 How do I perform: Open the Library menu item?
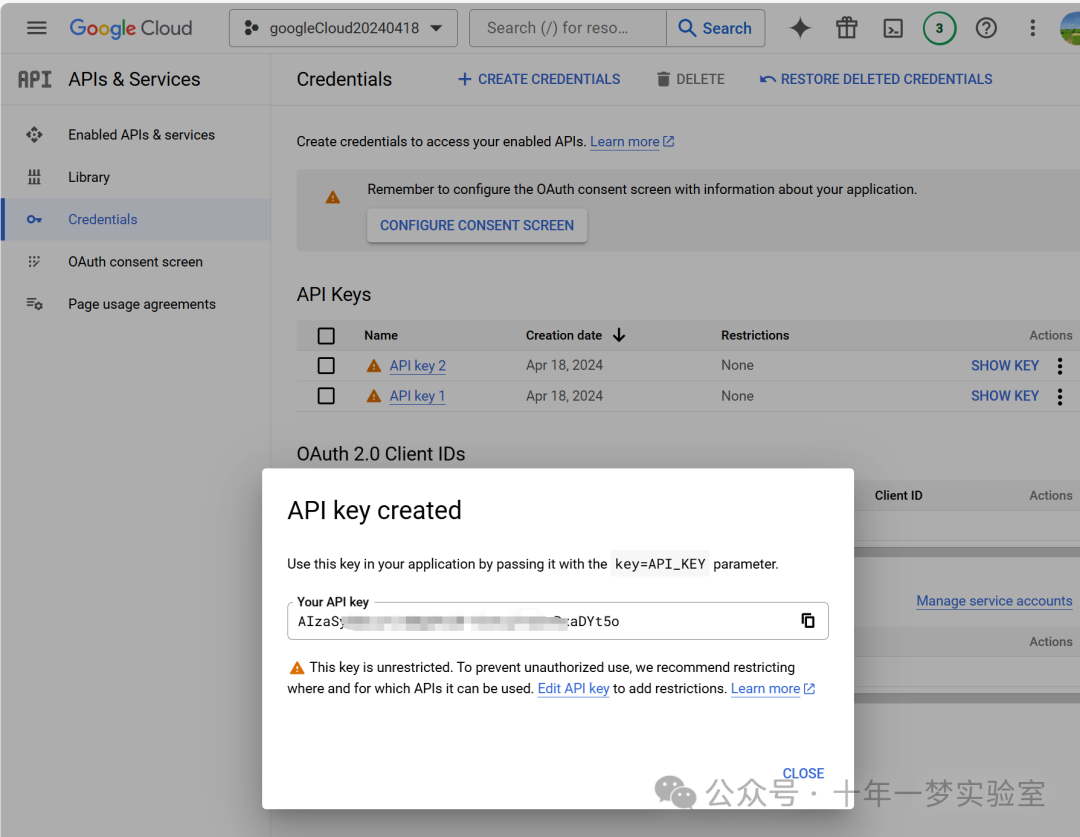(x=89, y=177)
